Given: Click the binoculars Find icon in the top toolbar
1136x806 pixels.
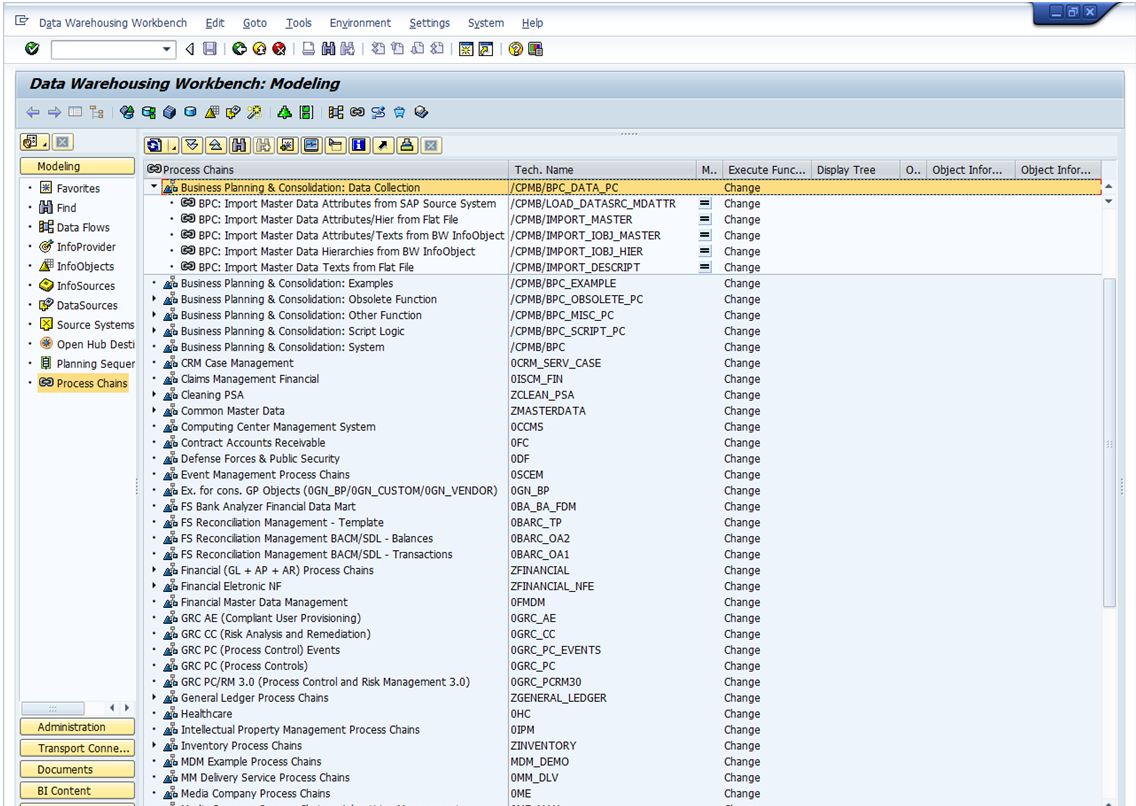Looking at the screenshot, I should coord(328,49).
